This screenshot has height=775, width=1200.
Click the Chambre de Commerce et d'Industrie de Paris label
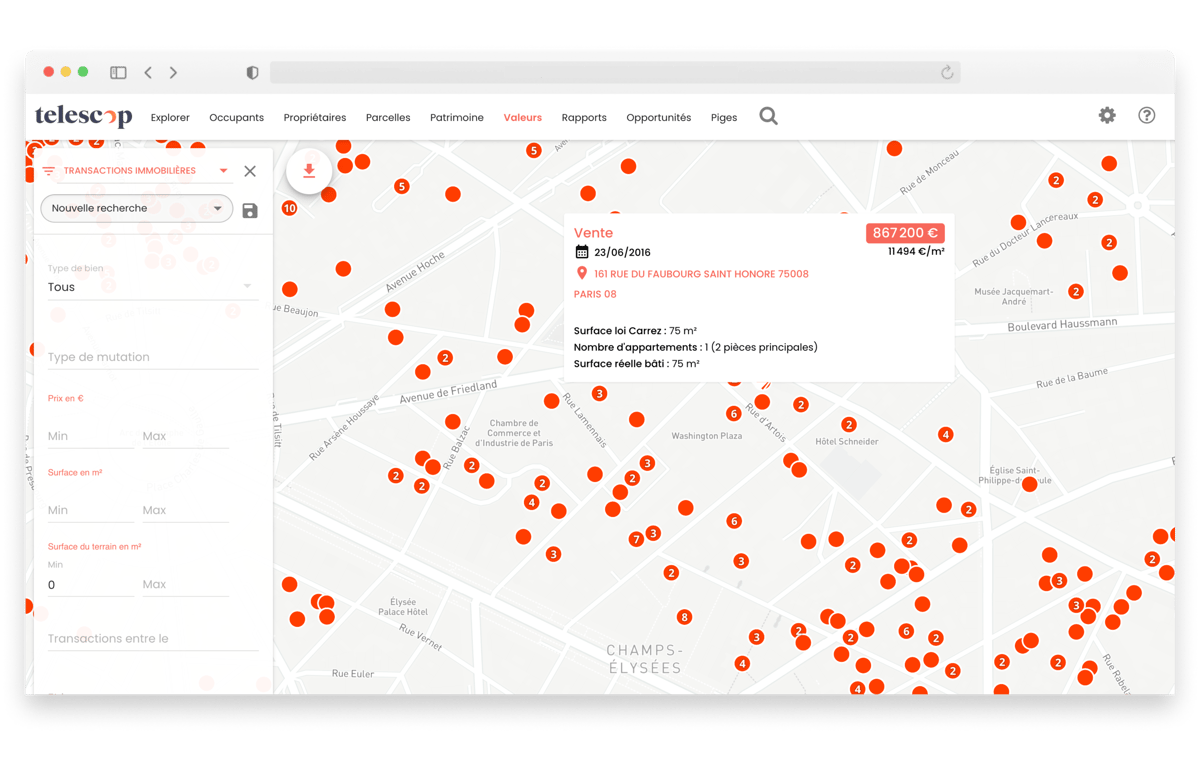click(x=514, y=433)
